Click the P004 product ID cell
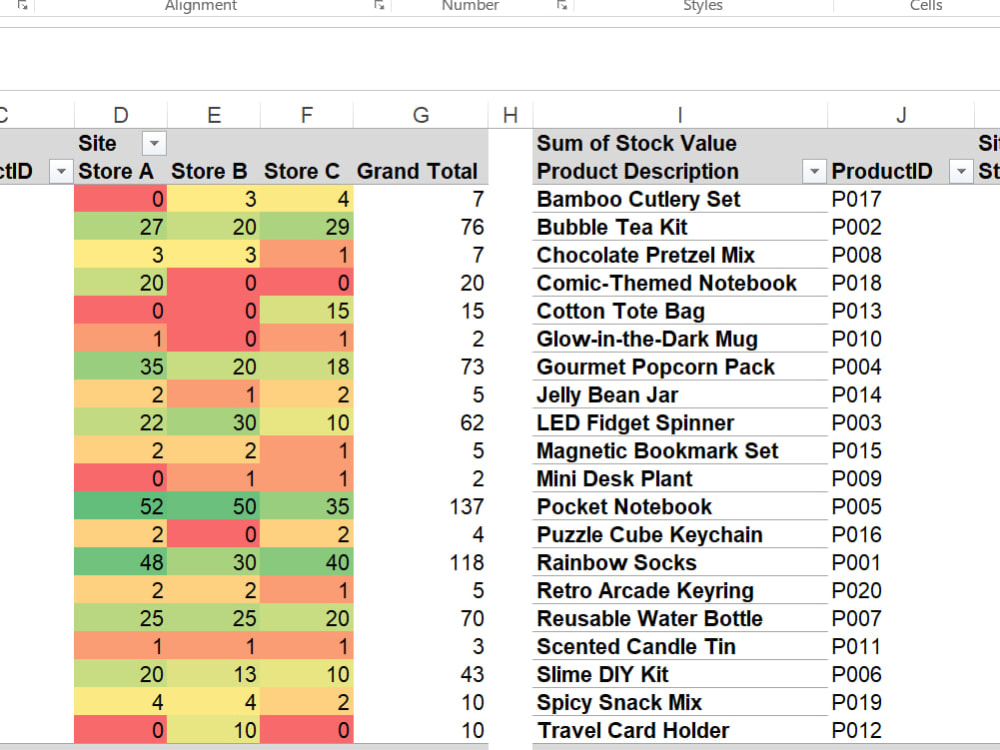The height and width of the screenshot is (750, 1000). point(901,367)
